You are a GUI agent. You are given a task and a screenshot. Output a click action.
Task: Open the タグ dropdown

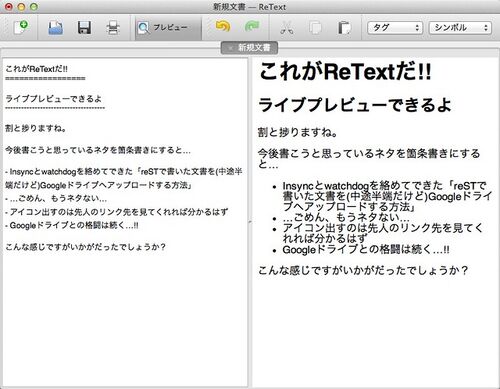click(395, 28)
